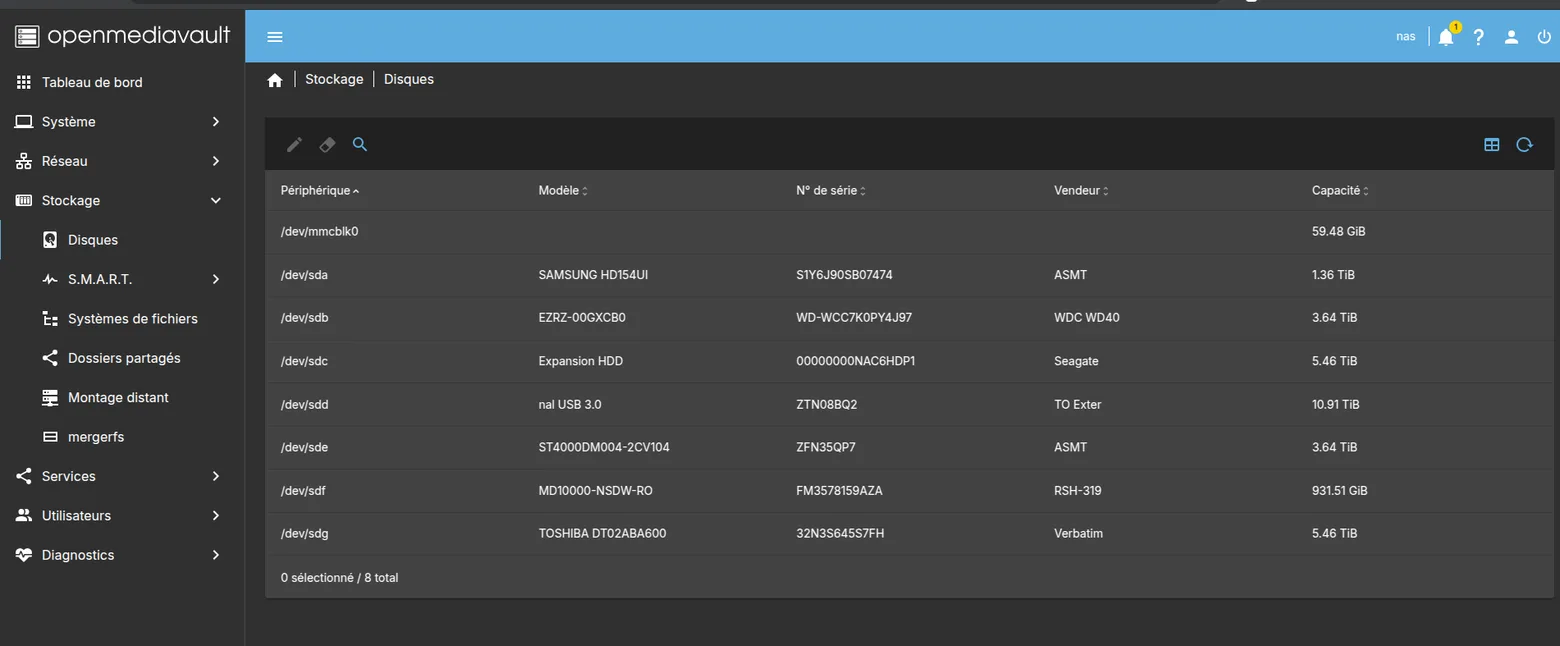The height and width of the screenshot is (646, 1560).
Task: Click the pencil edit icon in the toolbar
Action: coord(294,145)
